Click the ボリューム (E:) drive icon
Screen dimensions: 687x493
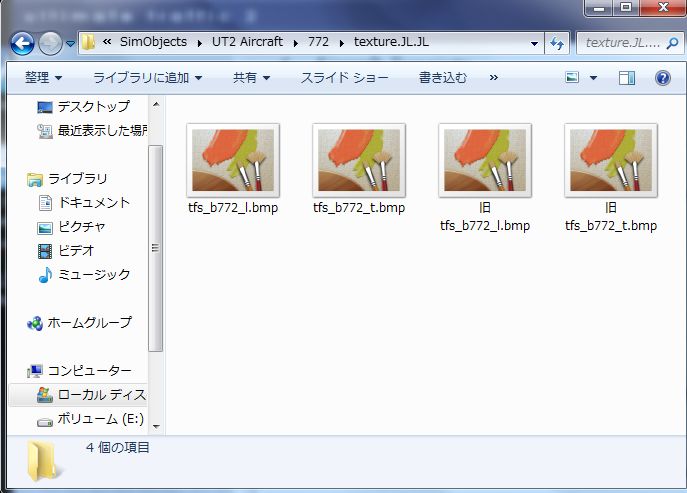pos(45,422)
